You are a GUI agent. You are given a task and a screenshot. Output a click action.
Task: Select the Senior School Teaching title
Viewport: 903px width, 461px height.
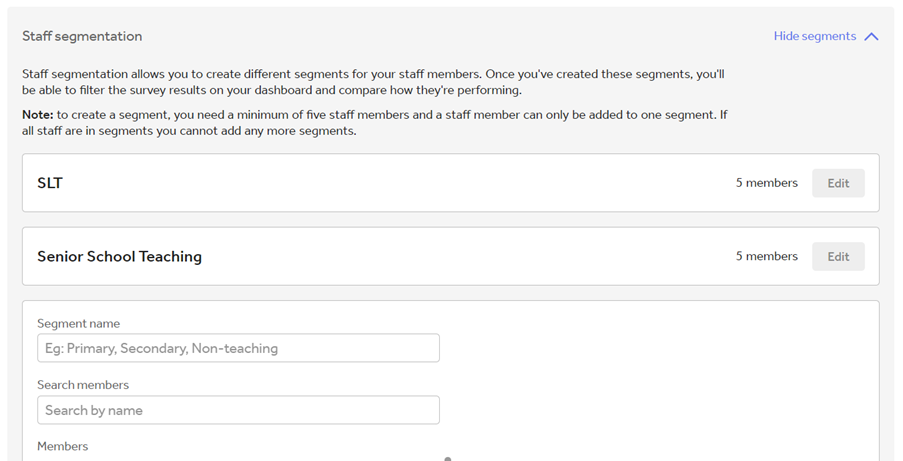119,256
